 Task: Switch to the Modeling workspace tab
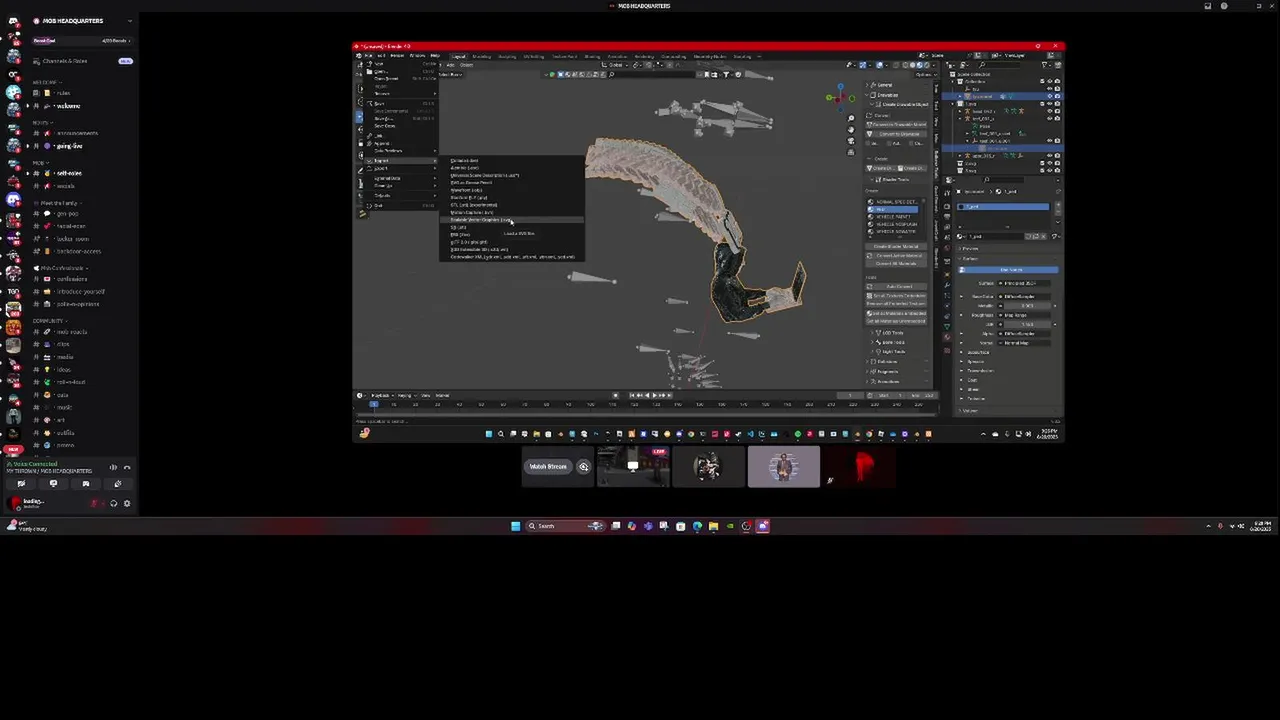(x=482, y=56)
